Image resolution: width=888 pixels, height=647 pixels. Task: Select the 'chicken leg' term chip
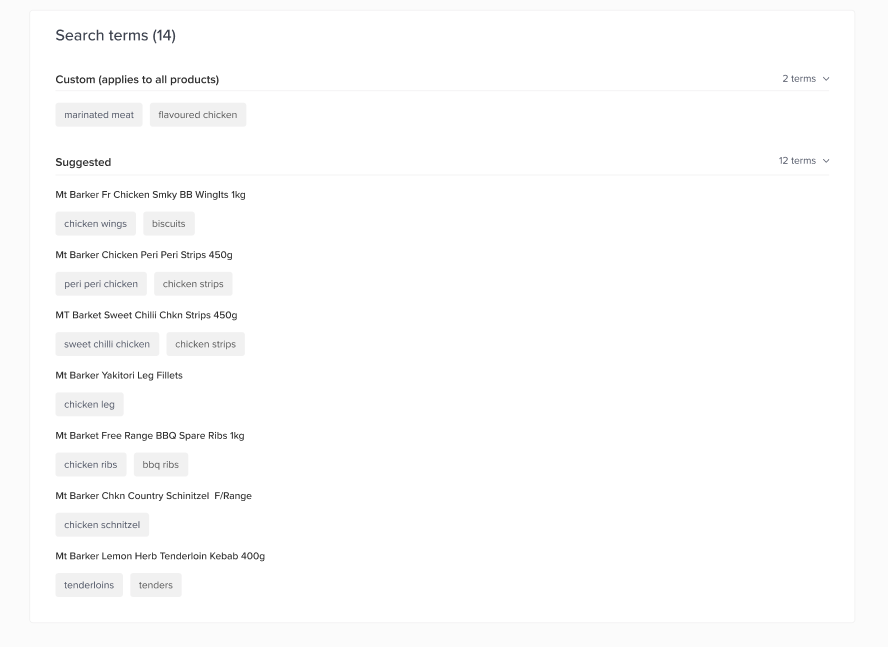[x=89, y=405]
